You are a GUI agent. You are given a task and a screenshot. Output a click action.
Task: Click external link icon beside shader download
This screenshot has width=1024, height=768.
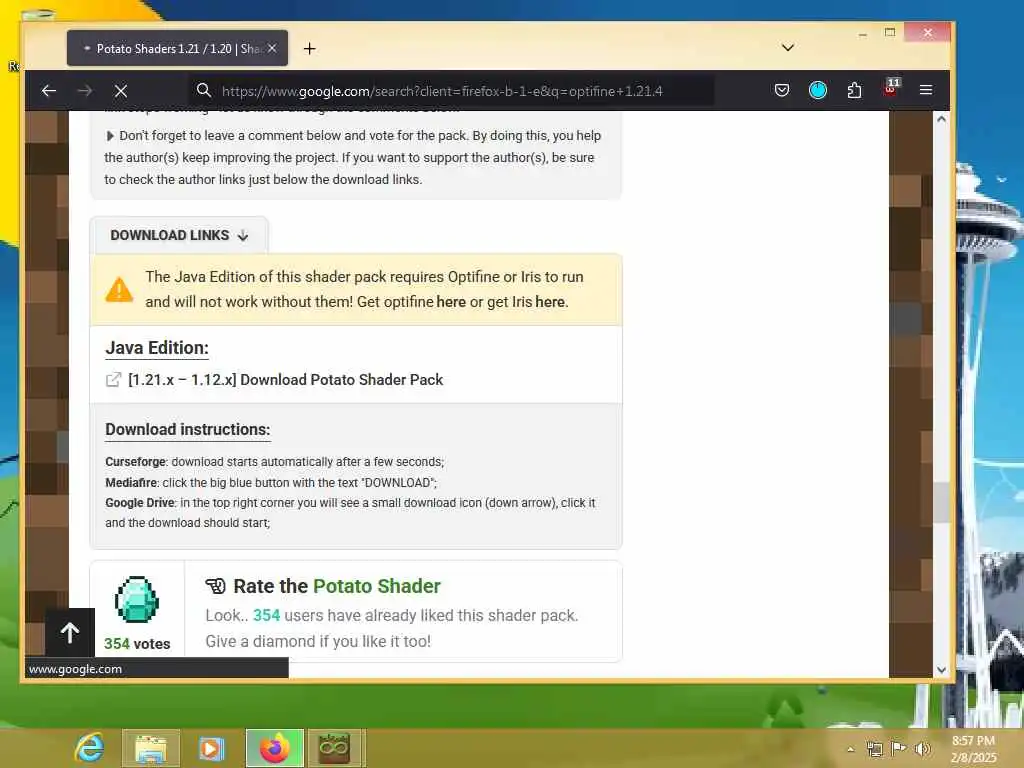pos(113,379)
